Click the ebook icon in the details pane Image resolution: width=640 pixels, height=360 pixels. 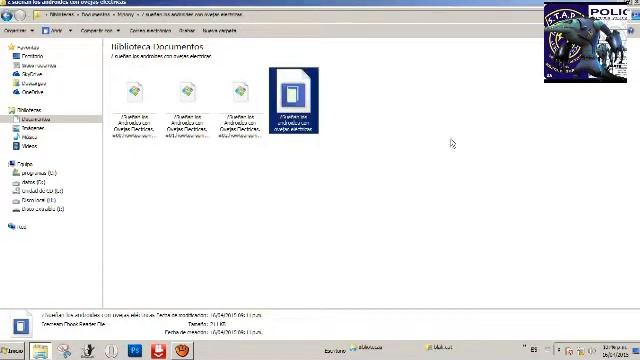coord(21,325)
